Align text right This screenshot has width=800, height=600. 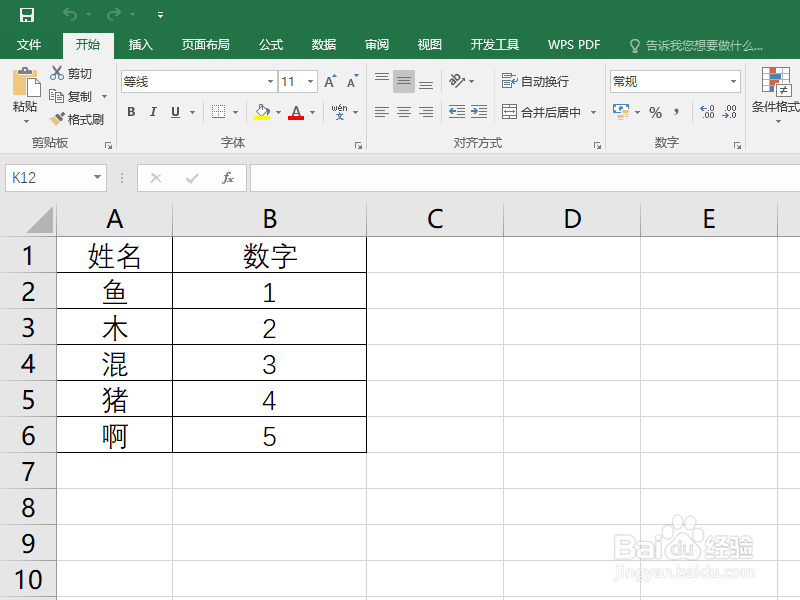[x=426, y=112]
